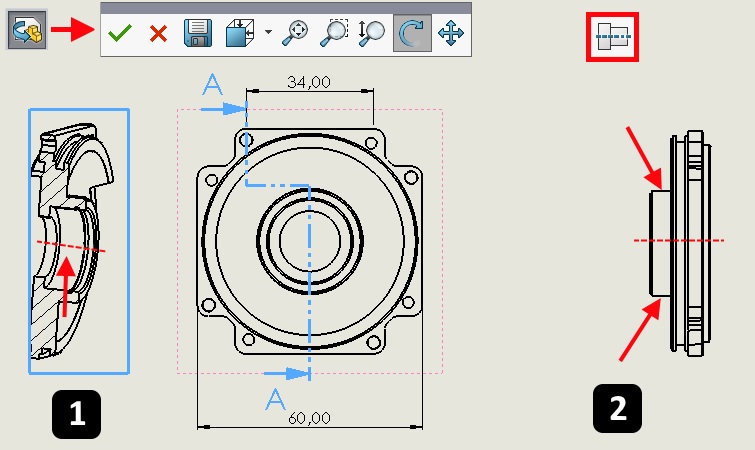This screenshot has width=755, height=450.
Task: Cancel with the red X icon
Action: pos(158,34)
